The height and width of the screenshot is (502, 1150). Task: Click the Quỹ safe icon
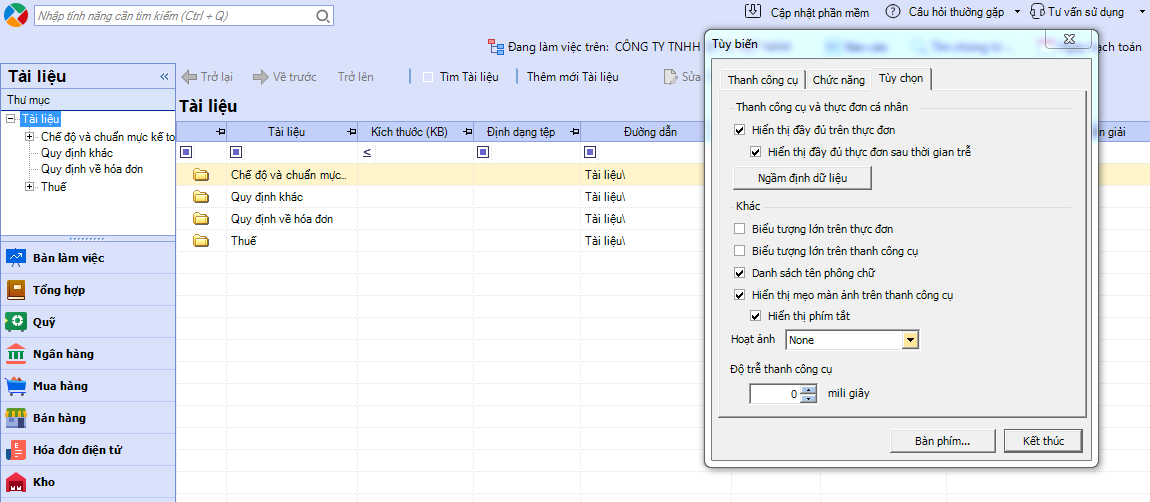coord(16,322)
